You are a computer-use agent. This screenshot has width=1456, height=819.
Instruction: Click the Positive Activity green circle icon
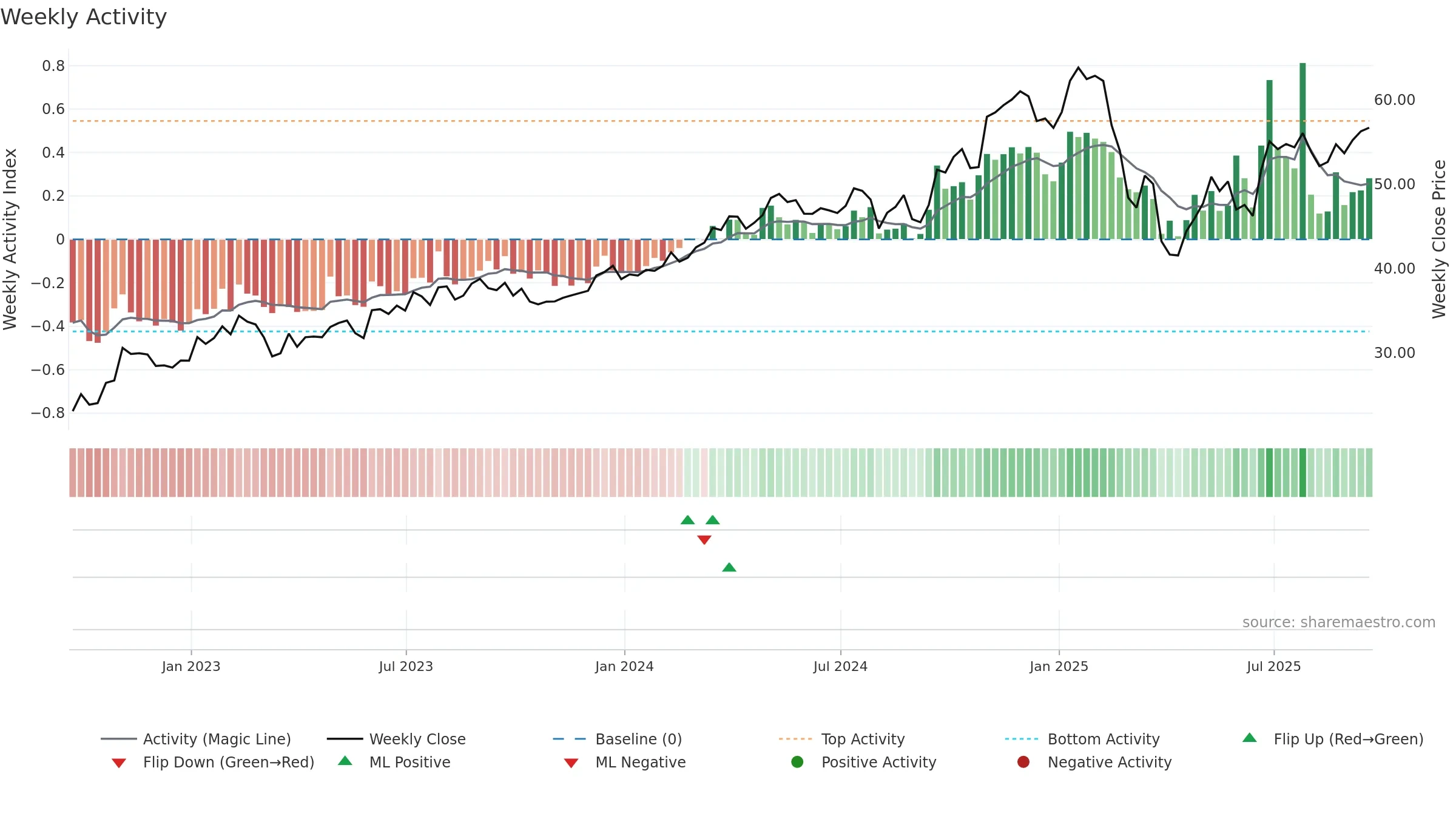pos(798,762)
